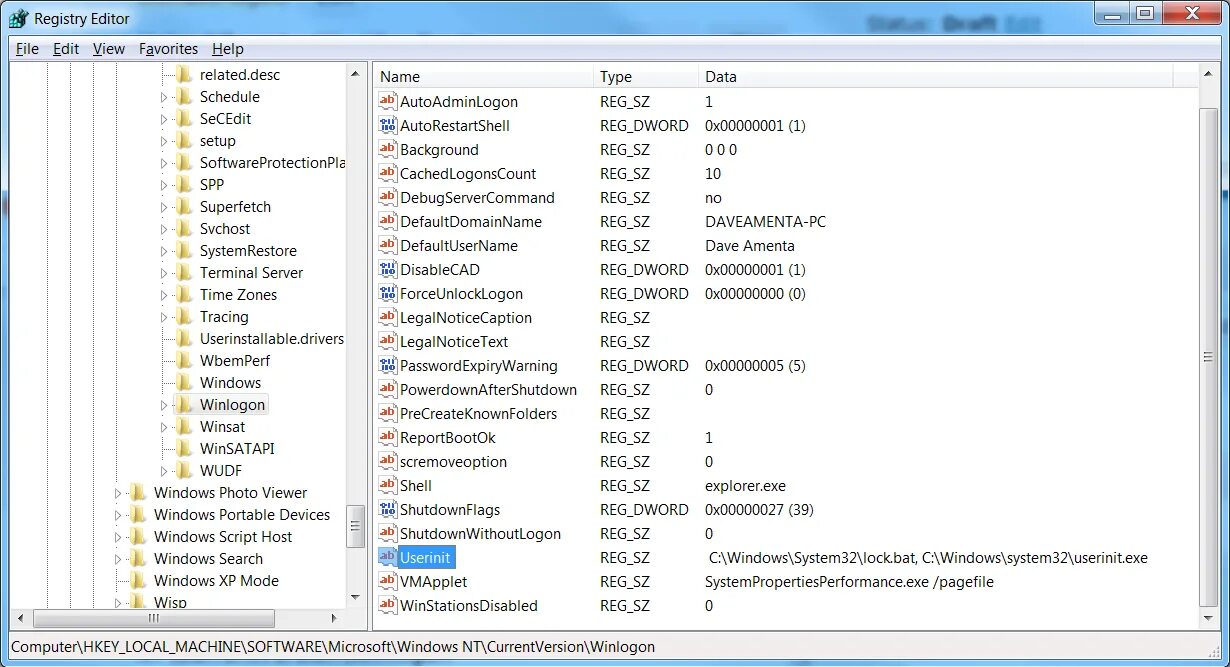Click the Userinit string value icon

tap(388, 557)
